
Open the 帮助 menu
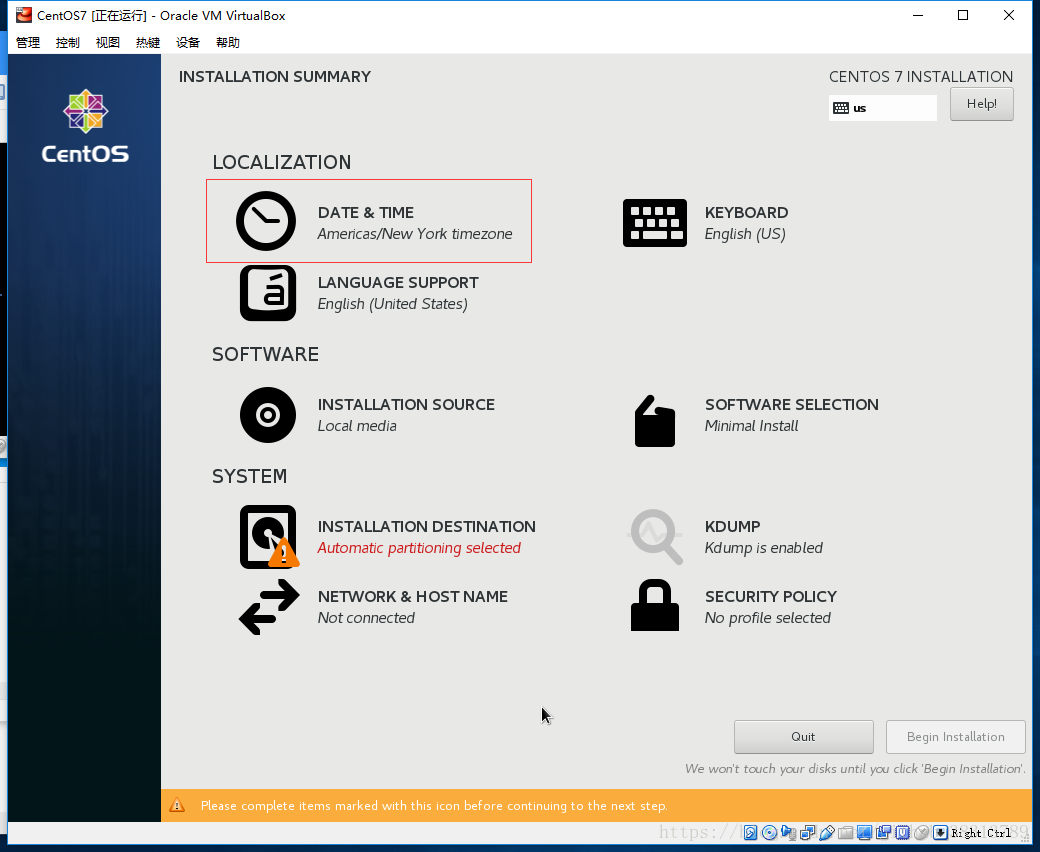pyautogui.click(x=228, y=42)
